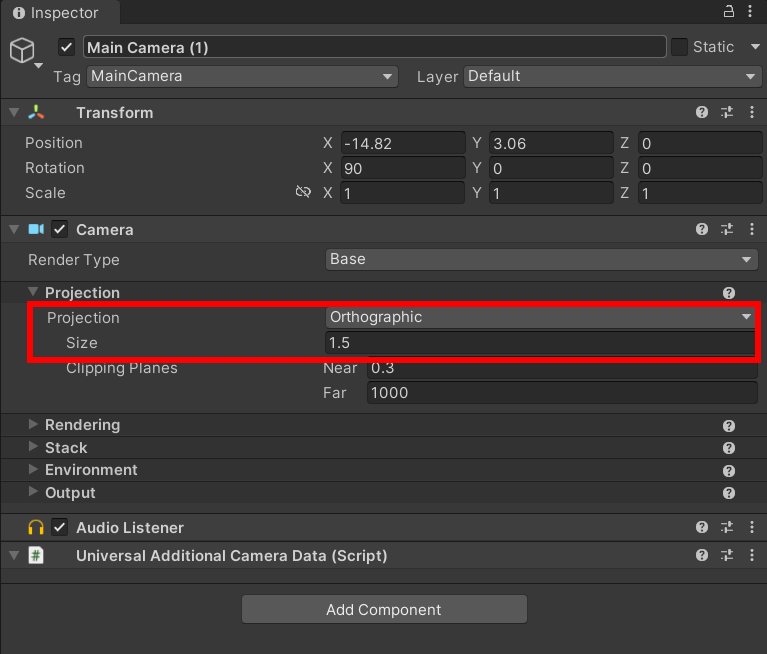Toggle the Scale constrained proportions link icon
This screenshot has width=767, height=654.
click(303, 192)
